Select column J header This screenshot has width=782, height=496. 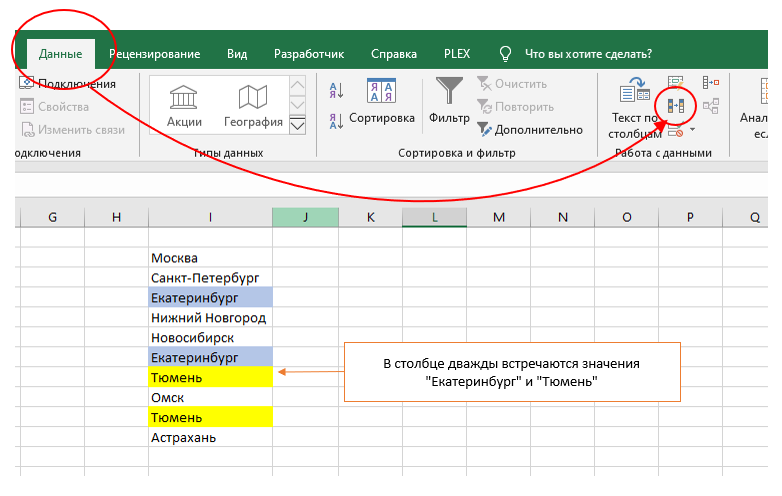(305, 217)
